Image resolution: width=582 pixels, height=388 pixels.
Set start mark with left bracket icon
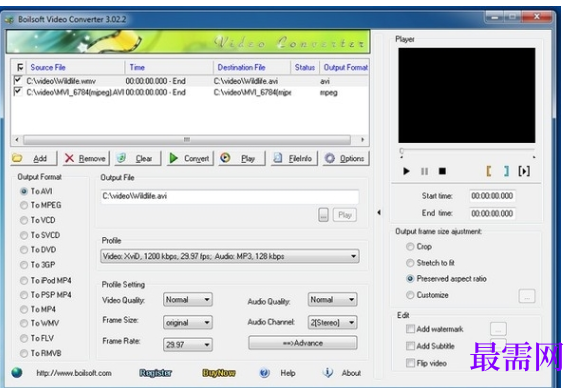[x=489, y=171]
